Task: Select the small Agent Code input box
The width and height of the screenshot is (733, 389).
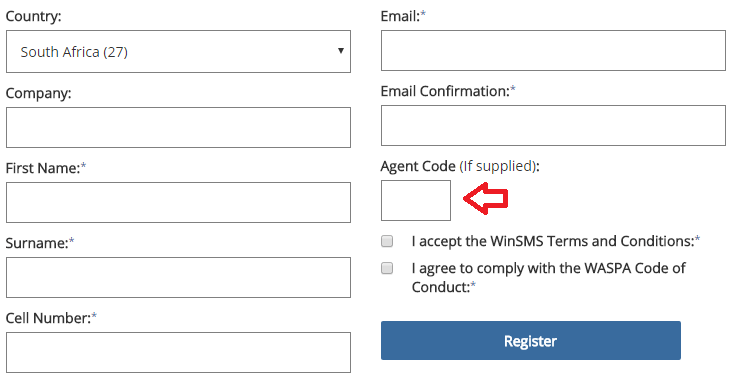Action: 416,201
